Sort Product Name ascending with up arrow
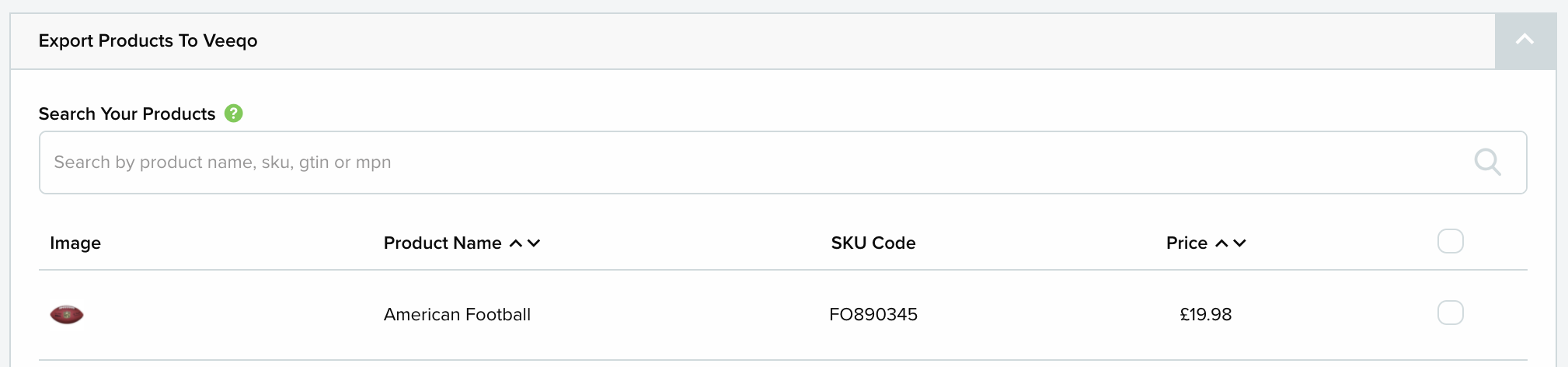Screen dimensions: 1568x367 [x=516, y=243]
